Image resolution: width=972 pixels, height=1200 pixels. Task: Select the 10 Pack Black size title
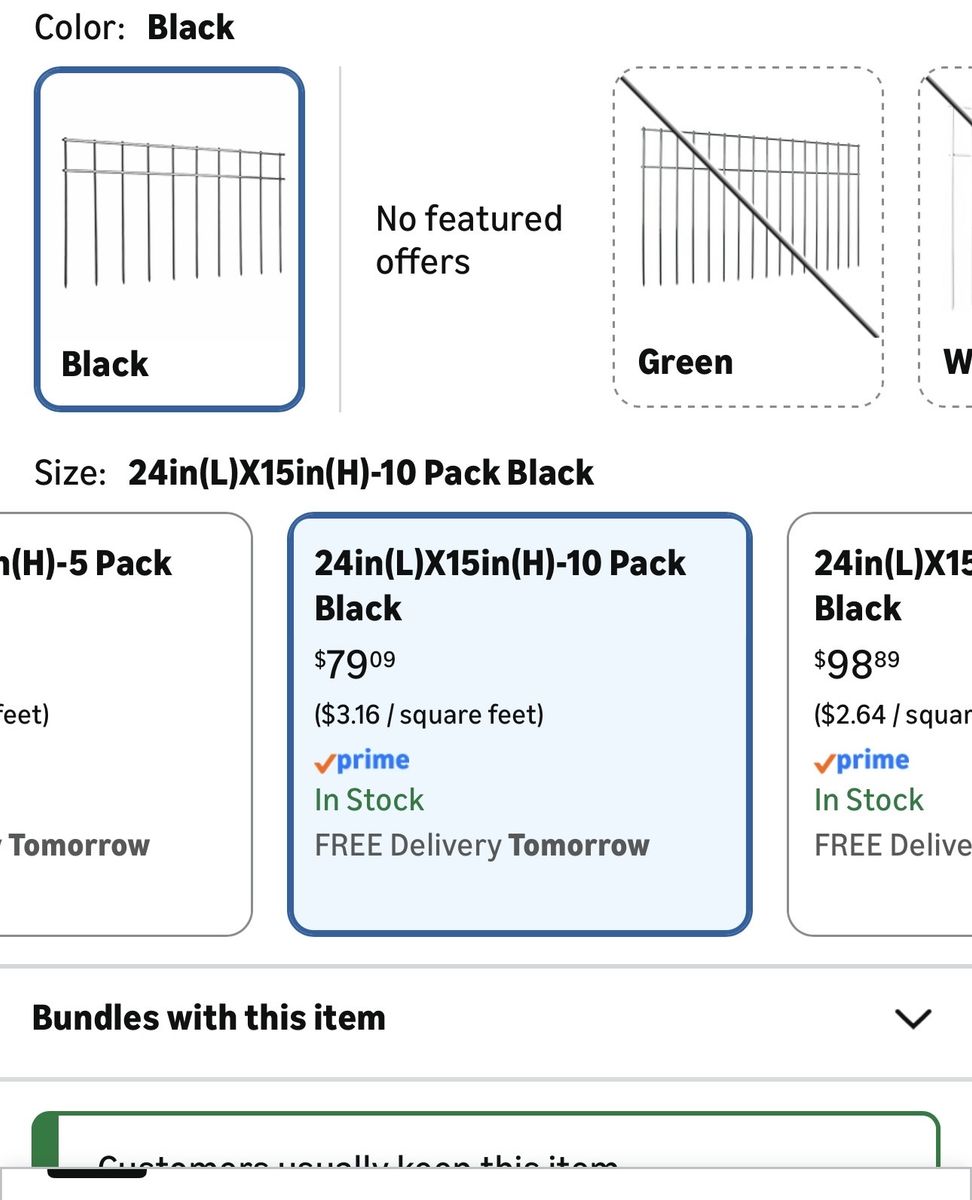pyautogui.click(x=500, y=585)
